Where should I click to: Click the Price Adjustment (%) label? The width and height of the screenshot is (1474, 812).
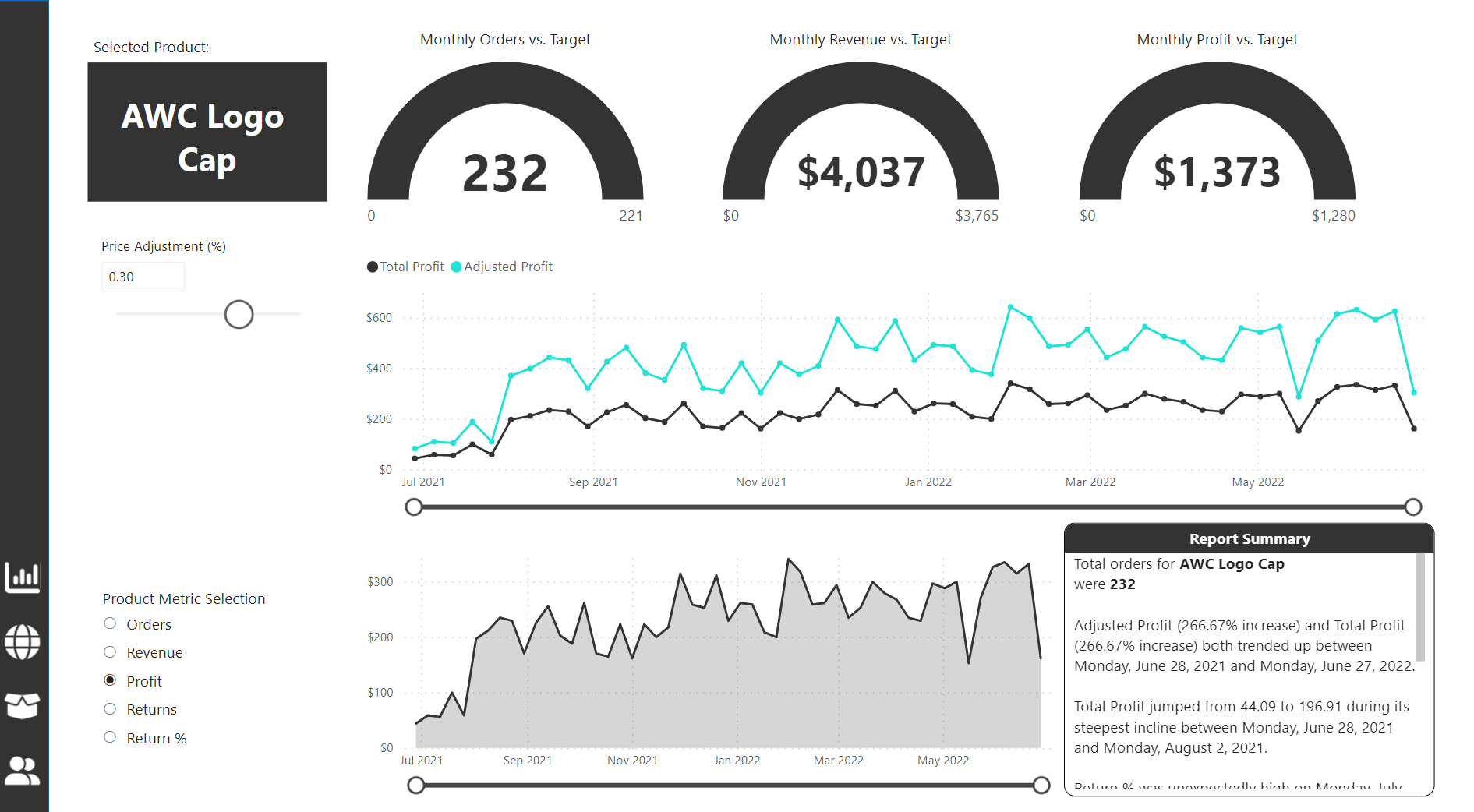[164, 246]
